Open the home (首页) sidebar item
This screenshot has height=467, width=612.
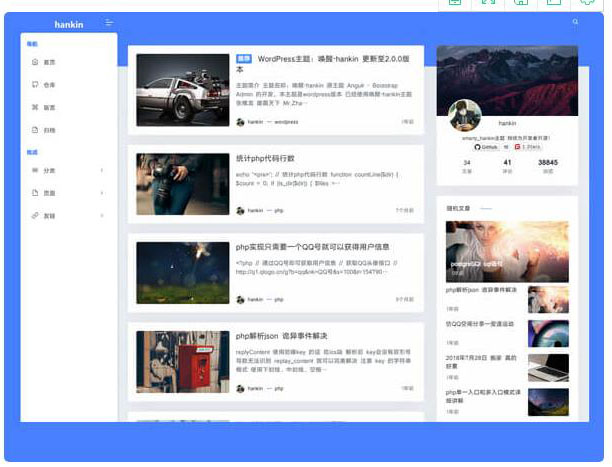49,62
